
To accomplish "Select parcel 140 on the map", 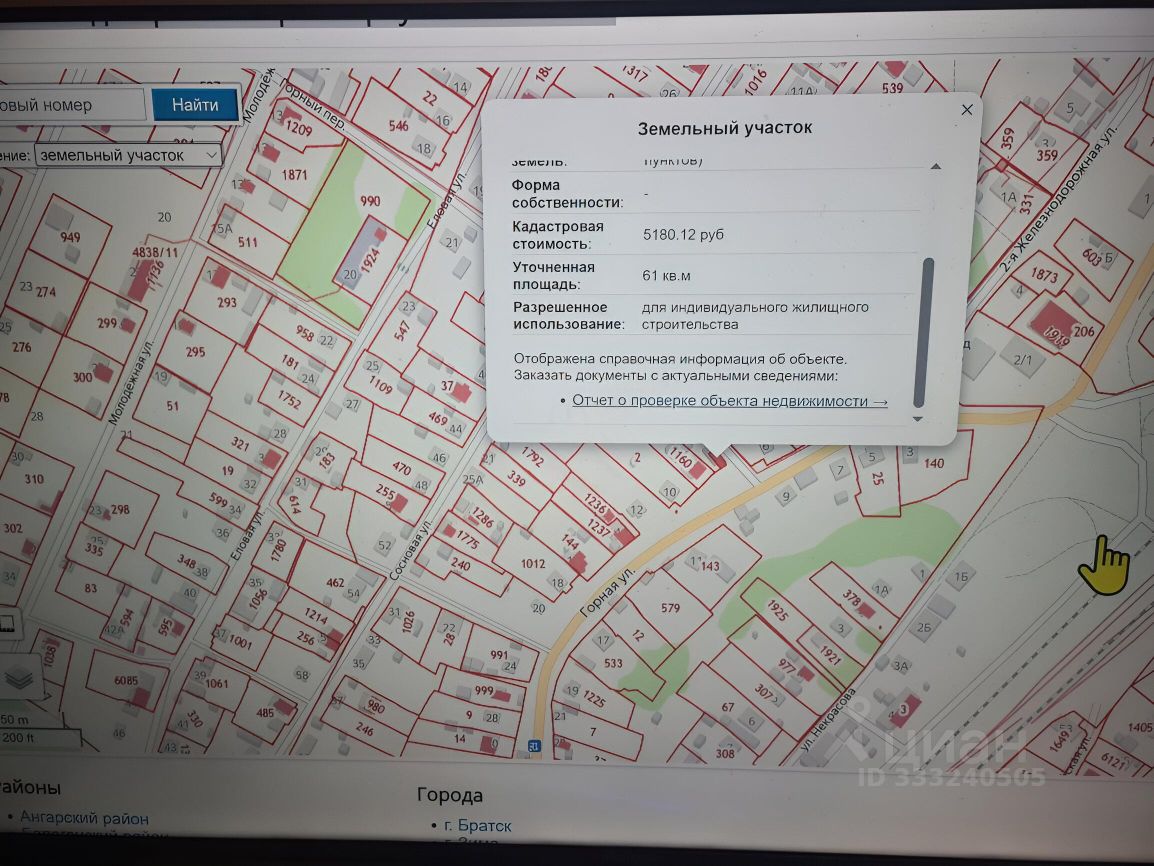I will coord(933,464).
